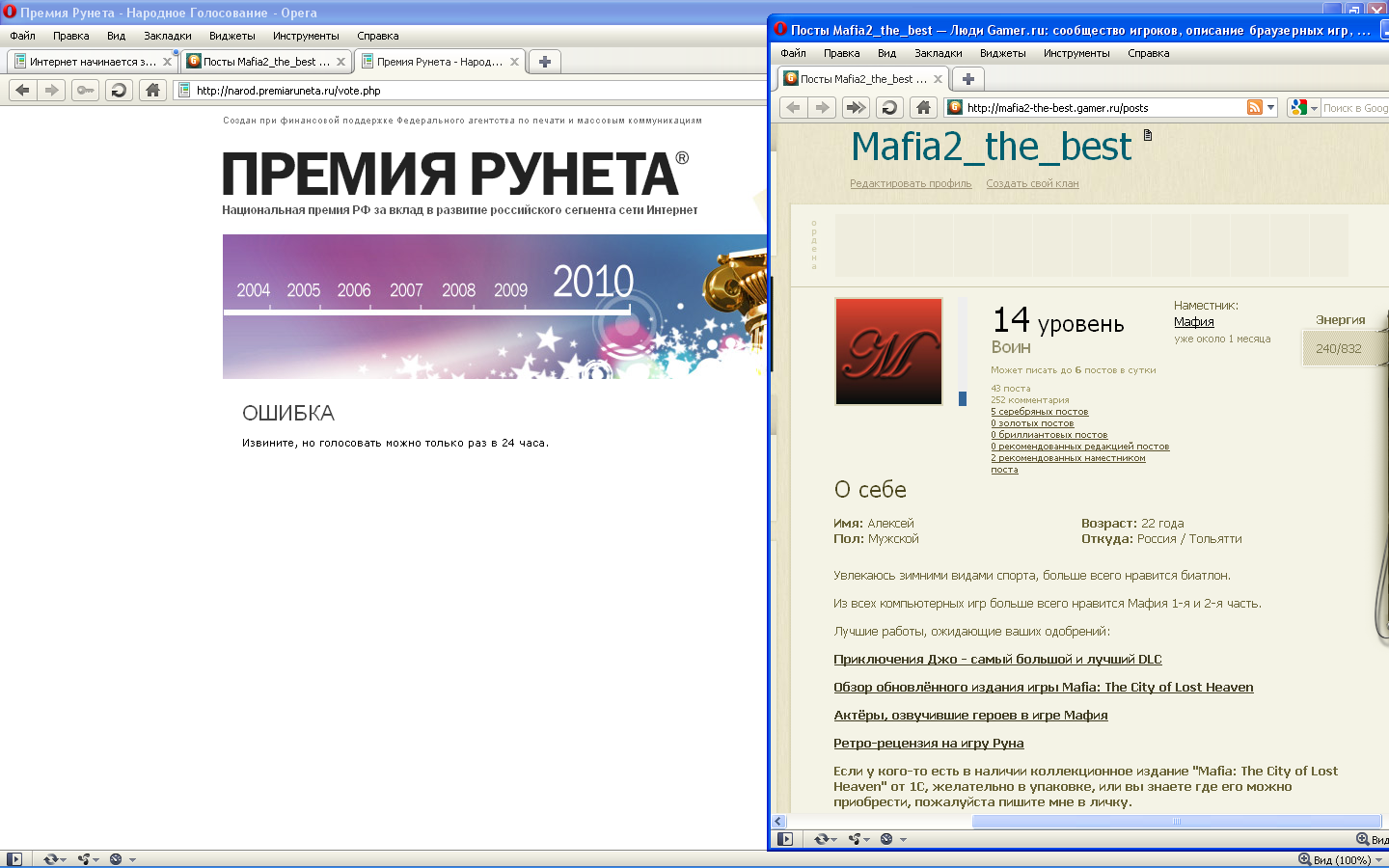Select year 2009 on Премия Рунета banner
This screenshot has width=1389, height=868.
click(510, 290)
